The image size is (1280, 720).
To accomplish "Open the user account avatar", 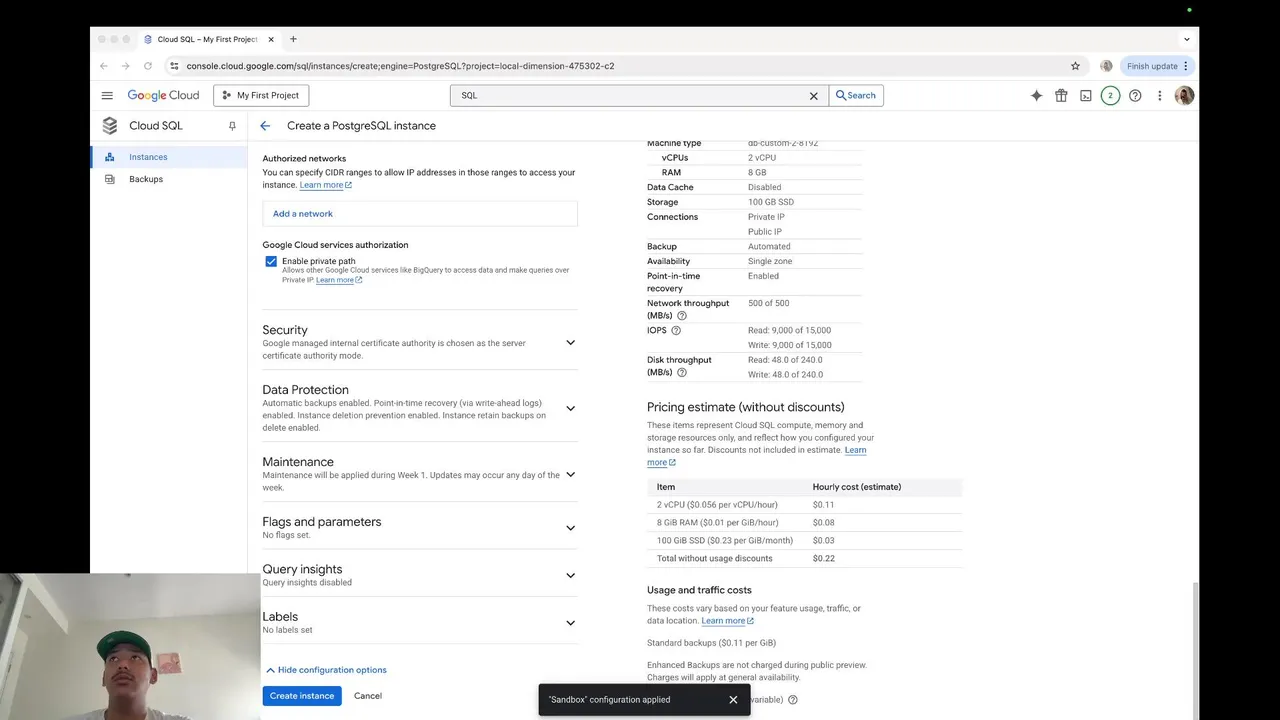I will tap(1184, 96).
